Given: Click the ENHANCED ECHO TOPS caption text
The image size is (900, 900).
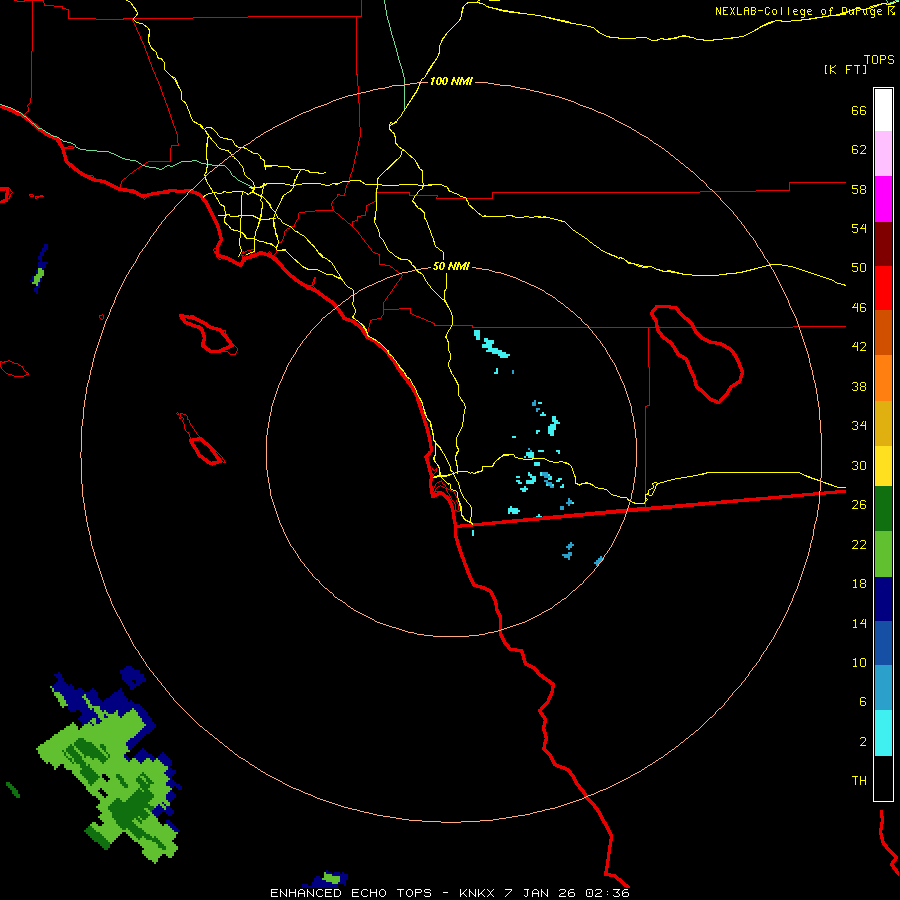Looking at the screenshot, I should [351, 893].
